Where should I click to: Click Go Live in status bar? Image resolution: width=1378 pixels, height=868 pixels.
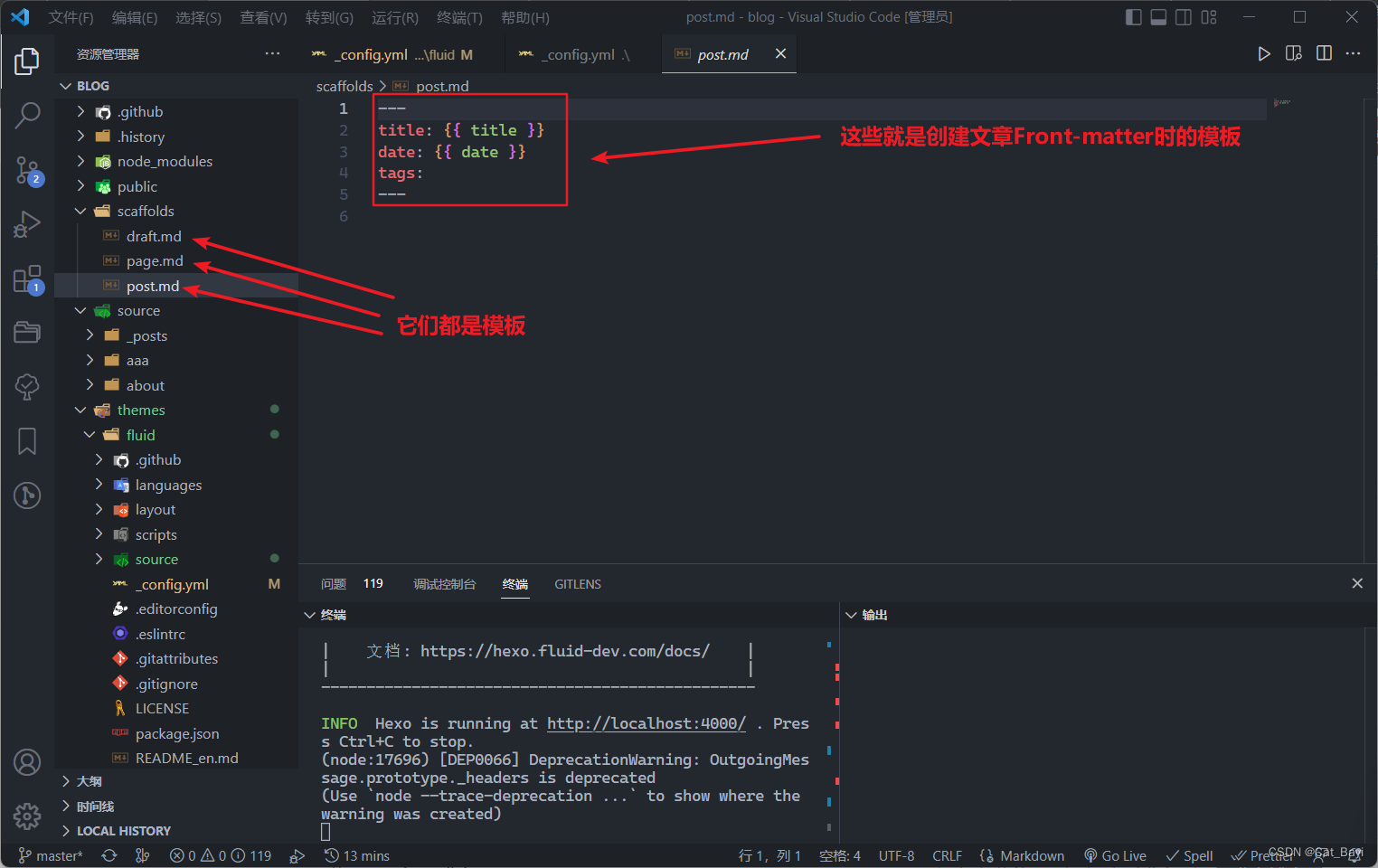(x=1115, y=855)
